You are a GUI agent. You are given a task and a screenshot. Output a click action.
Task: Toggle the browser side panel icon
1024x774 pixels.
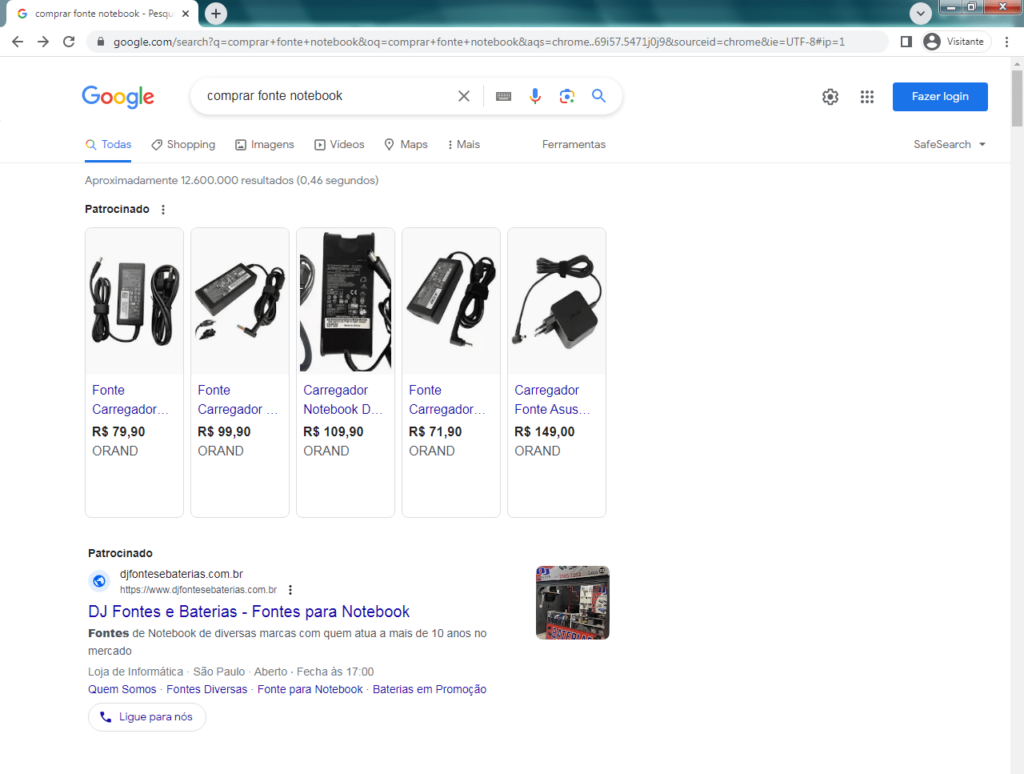pos(906,42)
